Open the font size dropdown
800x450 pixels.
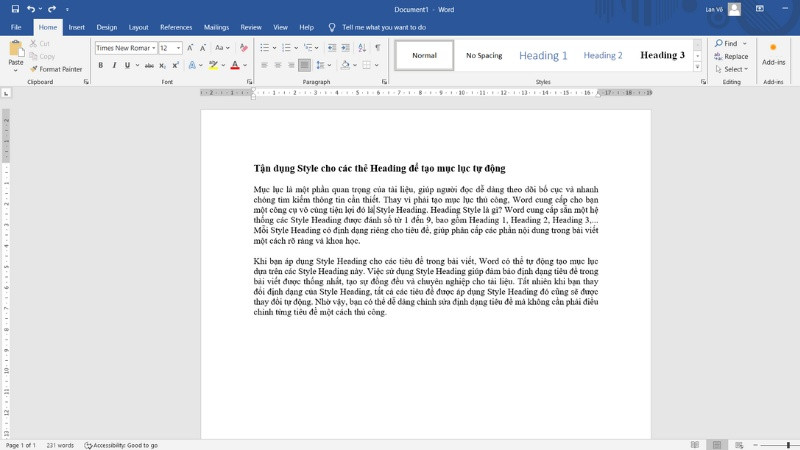coord(178,48)
